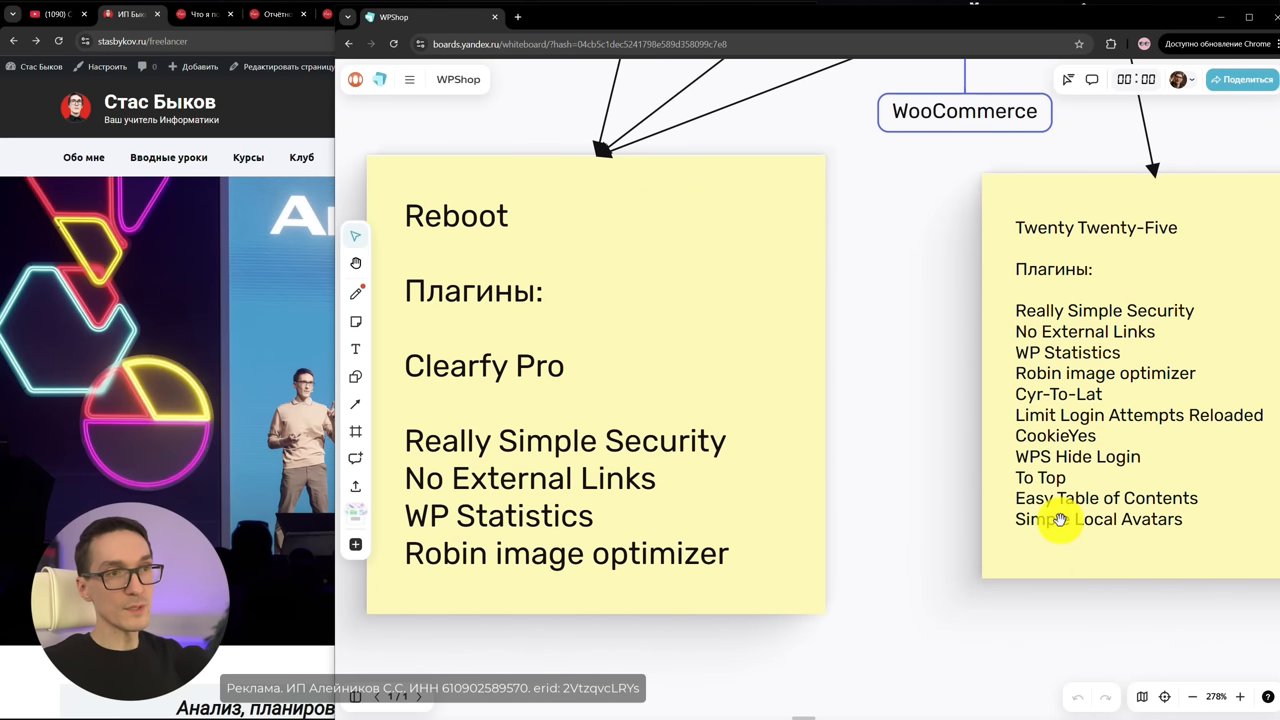Select the text tool
The width and height of the screenshot is (1280, 720).
(355, 349)
